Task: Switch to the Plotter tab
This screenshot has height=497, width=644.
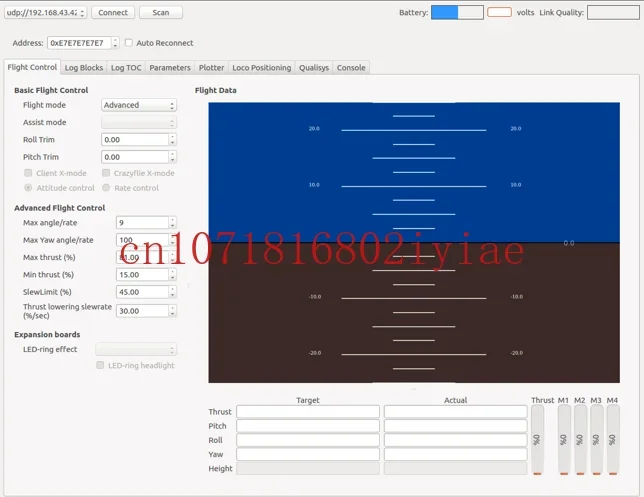Action: [x=211, y=68]
